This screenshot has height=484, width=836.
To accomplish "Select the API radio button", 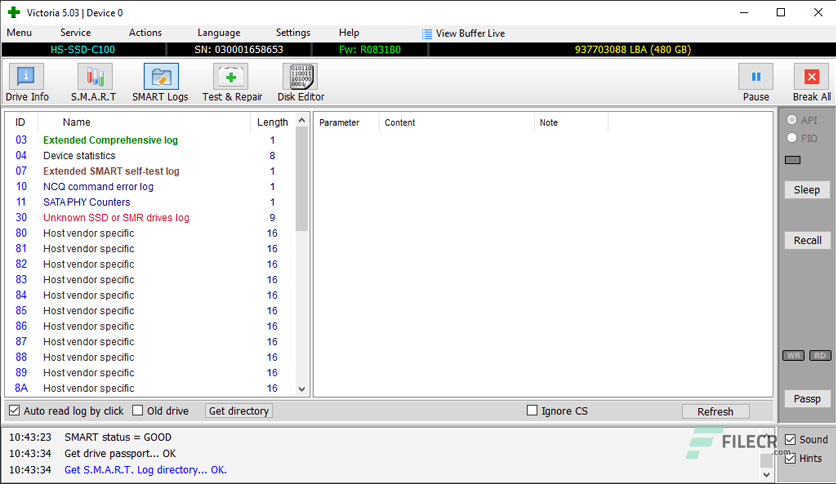I will 792,120.
